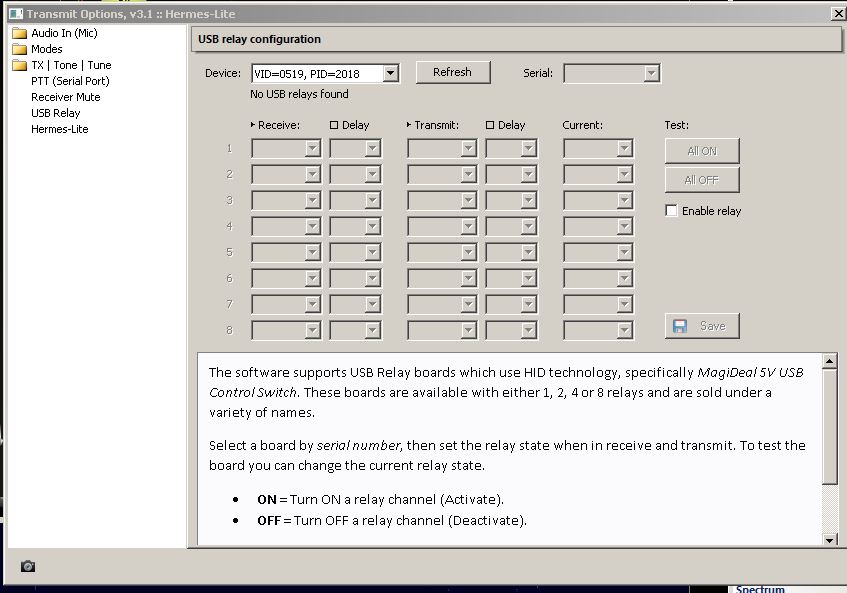Select Hermes-Lite in the sidebar
The height and width of the screenshot is (593, 847).
(60, 129)
